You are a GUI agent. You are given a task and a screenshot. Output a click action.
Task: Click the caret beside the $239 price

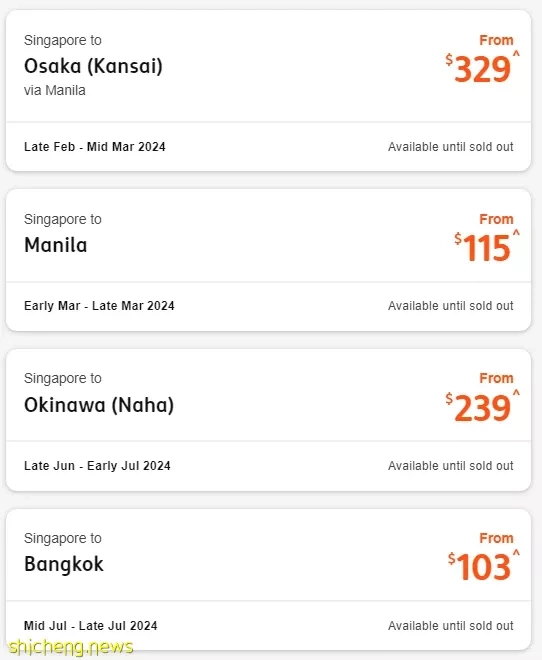pyautogui.click(x=516, y=392)
